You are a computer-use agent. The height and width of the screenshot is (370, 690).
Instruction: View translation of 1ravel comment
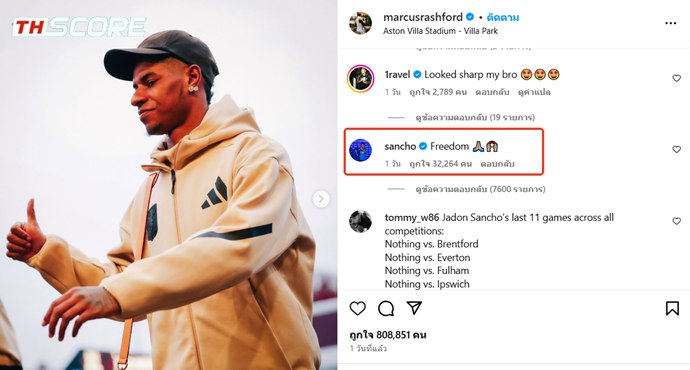pyautogui.click(x=534, y=92)
